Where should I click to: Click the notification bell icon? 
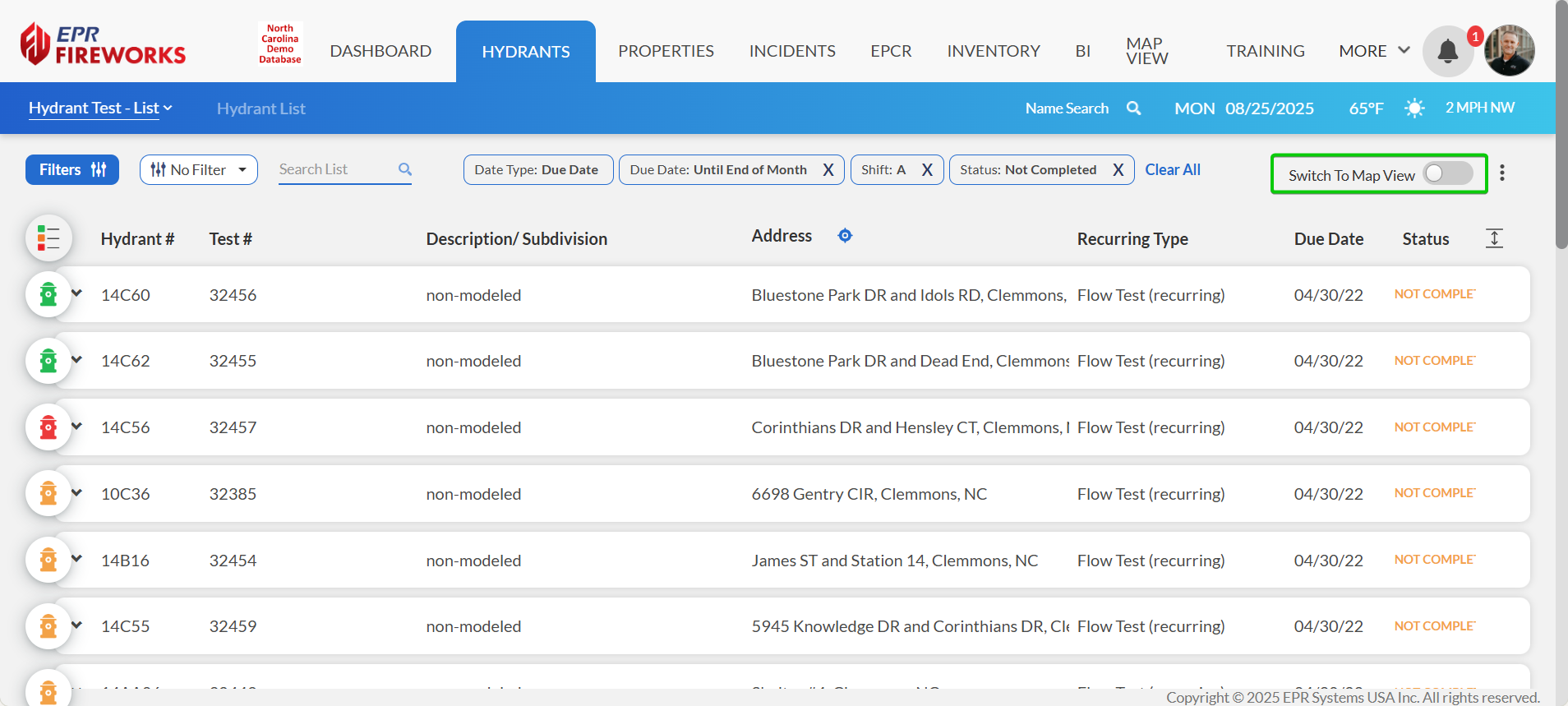(x=1447, y=52)
